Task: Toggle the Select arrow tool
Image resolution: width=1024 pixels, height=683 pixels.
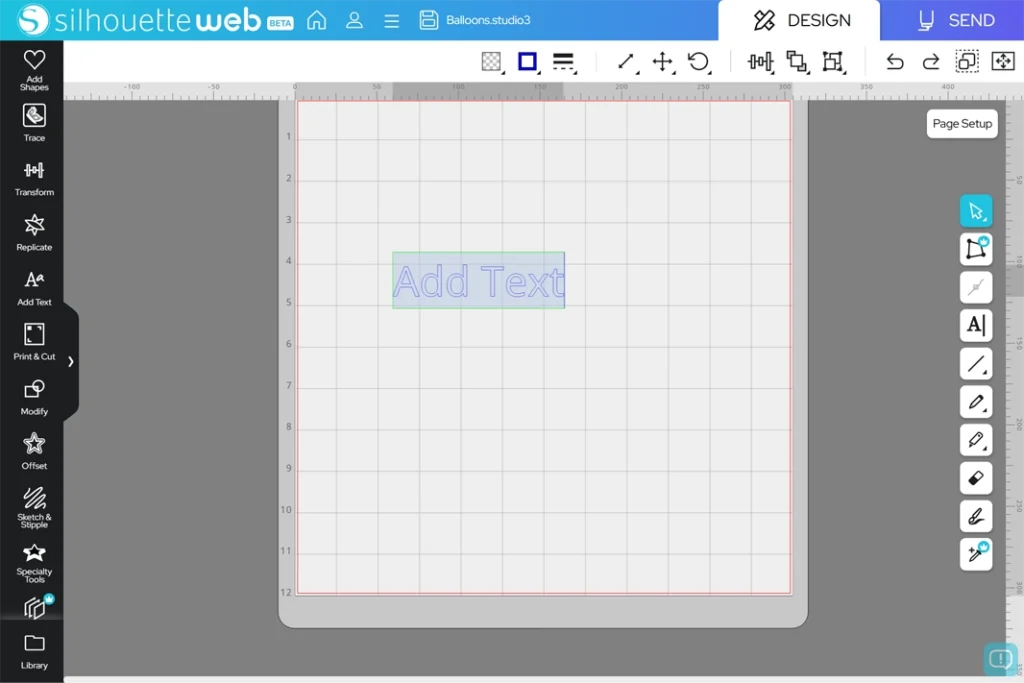Action: click(976, 211)
